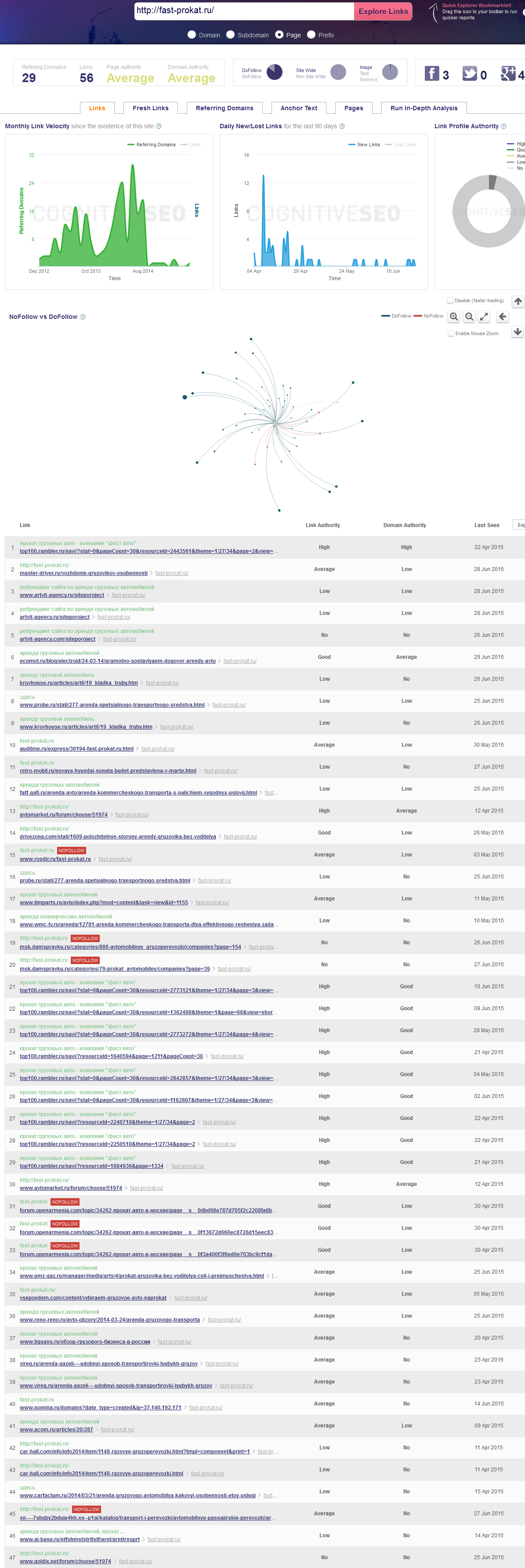This screenshot has height=1568, width=525.
Task: Click the Facebook share count icon
Action: point(432,74)
